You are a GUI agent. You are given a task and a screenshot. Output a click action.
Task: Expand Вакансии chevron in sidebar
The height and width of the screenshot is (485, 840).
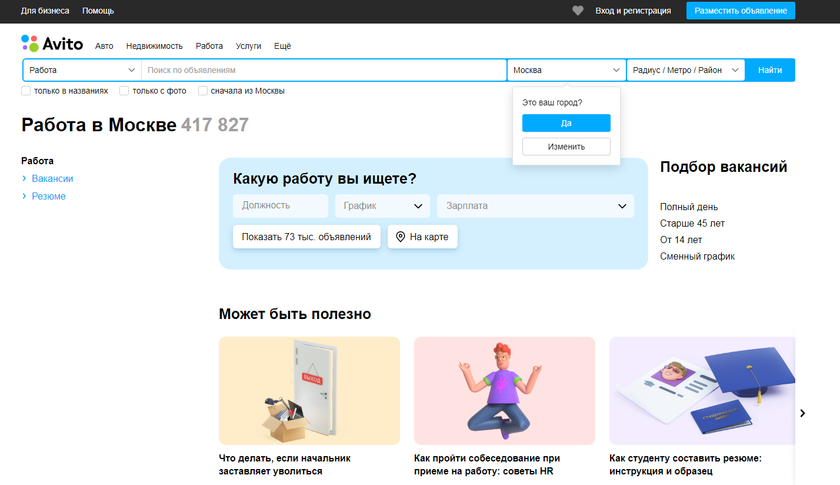coord(24,179)
